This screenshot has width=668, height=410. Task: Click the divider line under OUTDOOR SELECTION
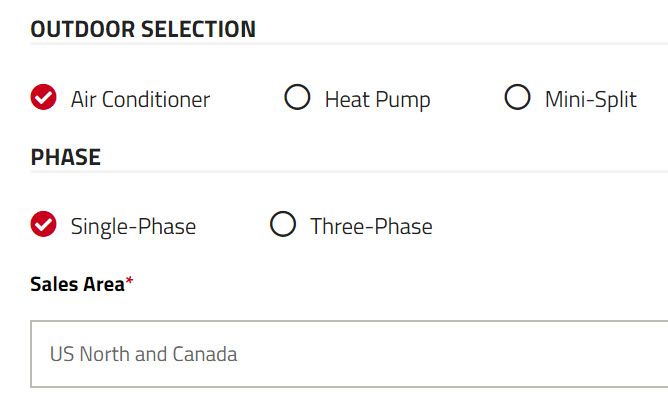click(349, 43)
